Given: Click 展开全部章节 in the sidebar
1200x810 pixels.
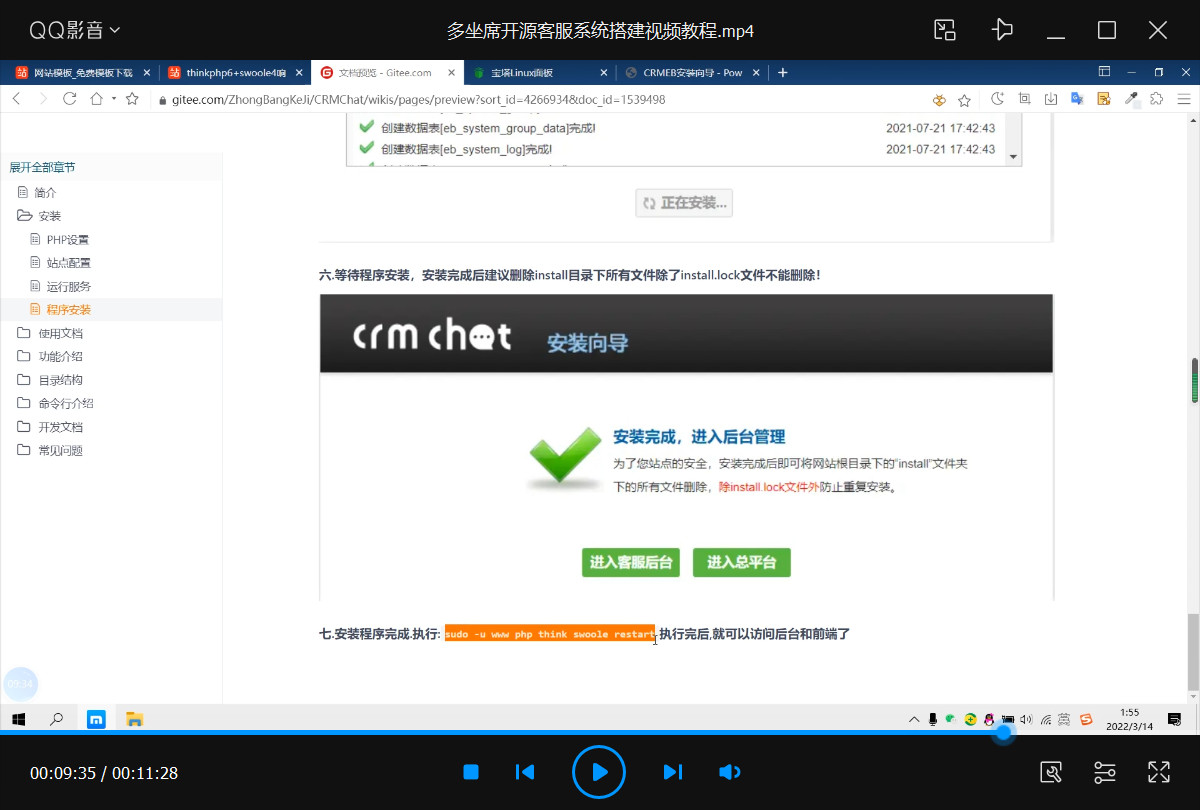Looking at the screenshot, I should point(42,168).
